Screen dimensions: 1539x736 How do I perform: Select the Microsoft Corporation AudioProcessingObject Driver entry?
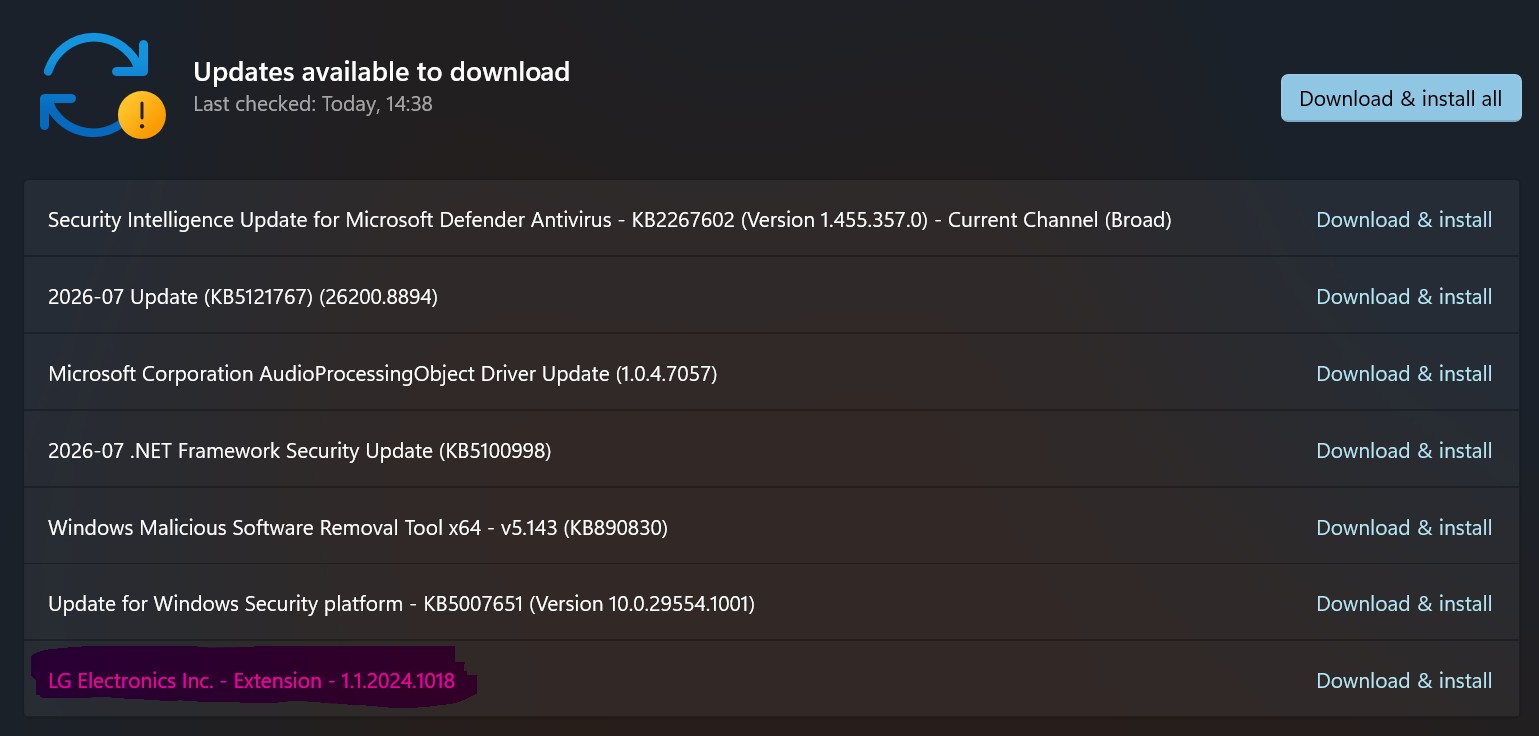382,373
